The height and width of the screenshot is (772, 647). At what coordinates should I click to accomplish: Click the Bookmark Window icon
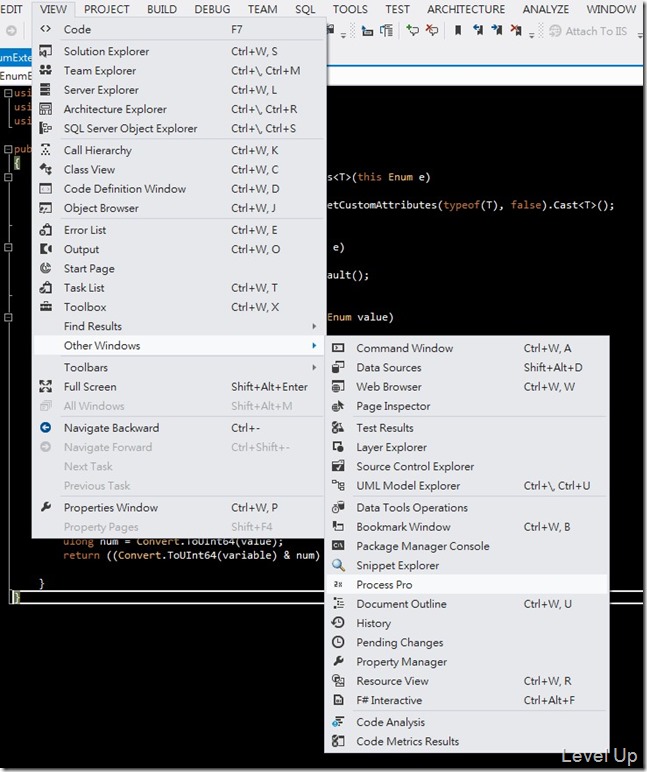coord(338,526)
